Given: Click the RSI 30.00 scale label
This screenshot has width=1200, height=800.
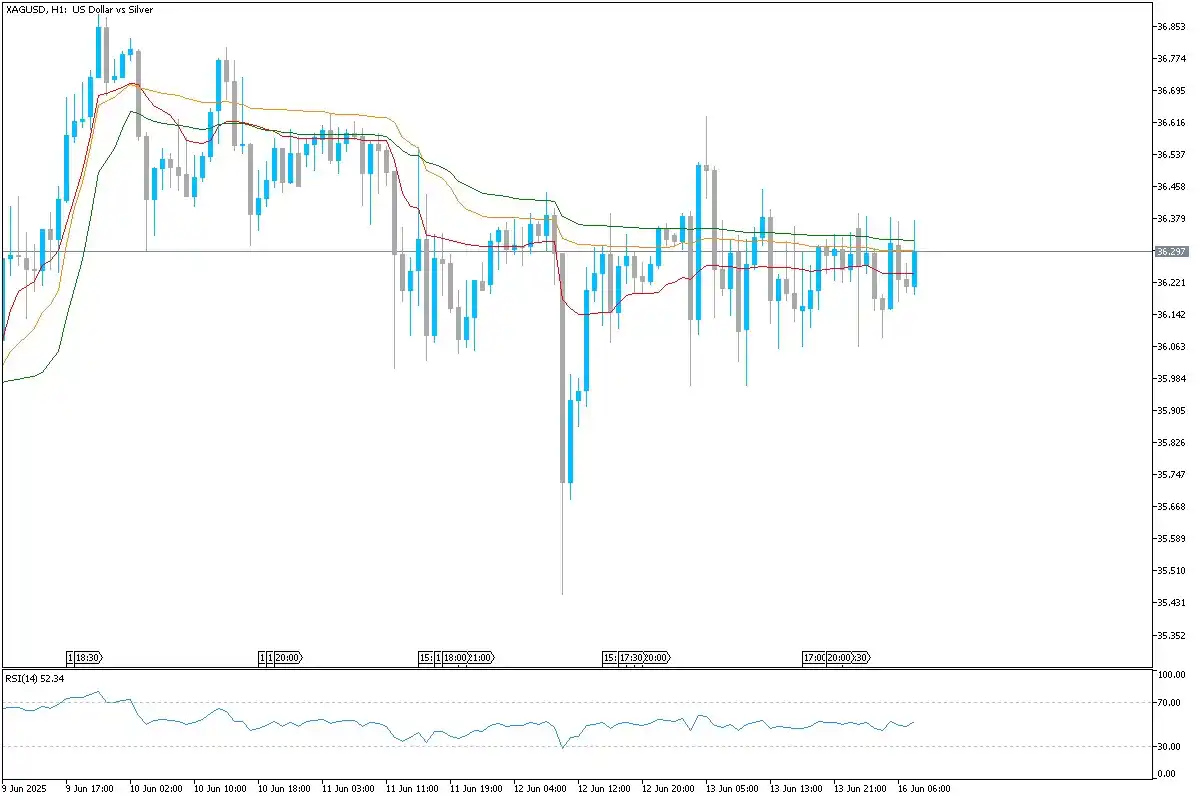Looking at the screenshot, I should point(1170,746).
